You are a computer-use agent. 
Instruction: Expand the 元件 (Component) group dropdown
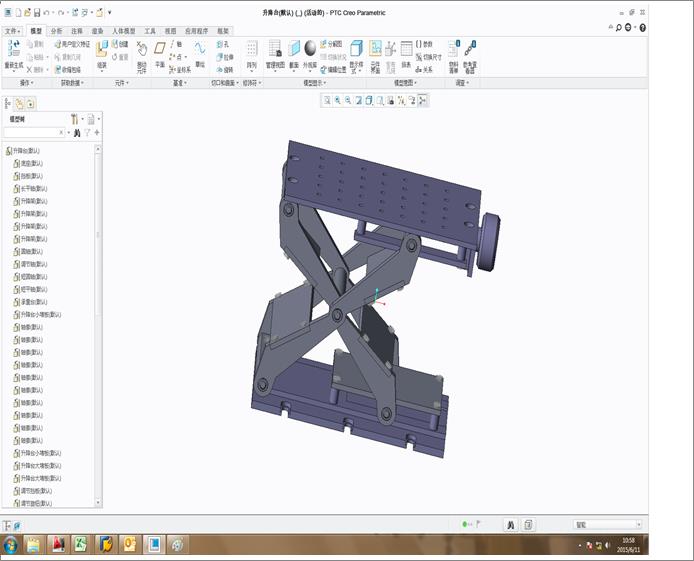tap(123, 83)
